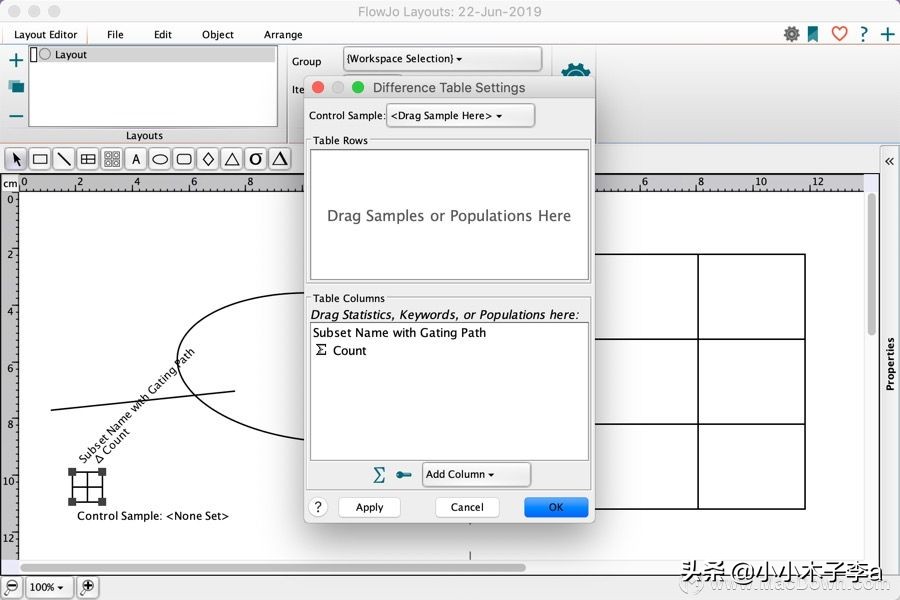Screen dimensions: 900x600
Task: Zoom in with magnifier plus icon
Action: coord(87,587)
